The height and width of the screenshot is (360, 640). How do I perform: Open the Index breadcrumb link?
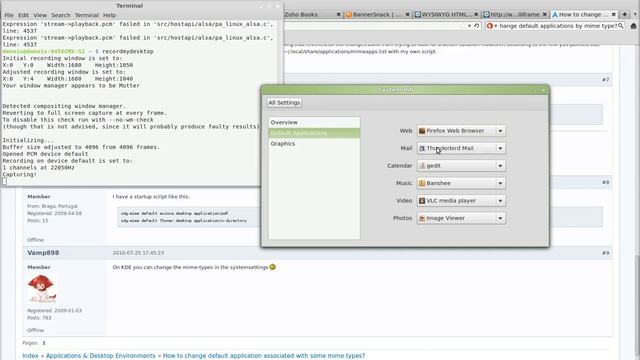tap(30, 356)
